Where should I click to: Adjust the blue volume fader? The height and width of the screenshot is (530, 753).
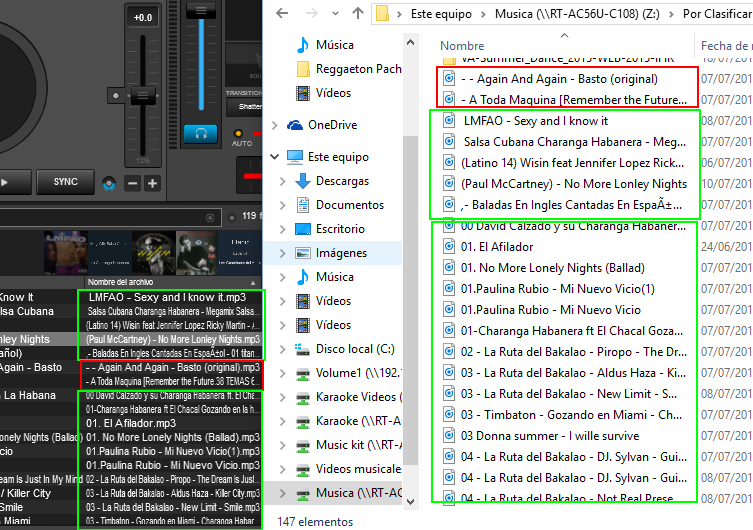tap(201, 11)
